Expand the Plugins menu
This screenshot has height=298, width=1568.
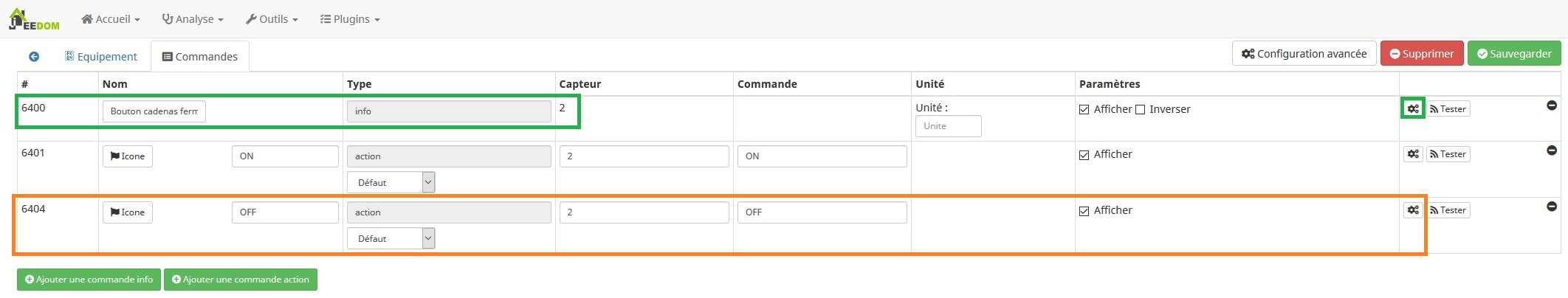tap(350, 19)
